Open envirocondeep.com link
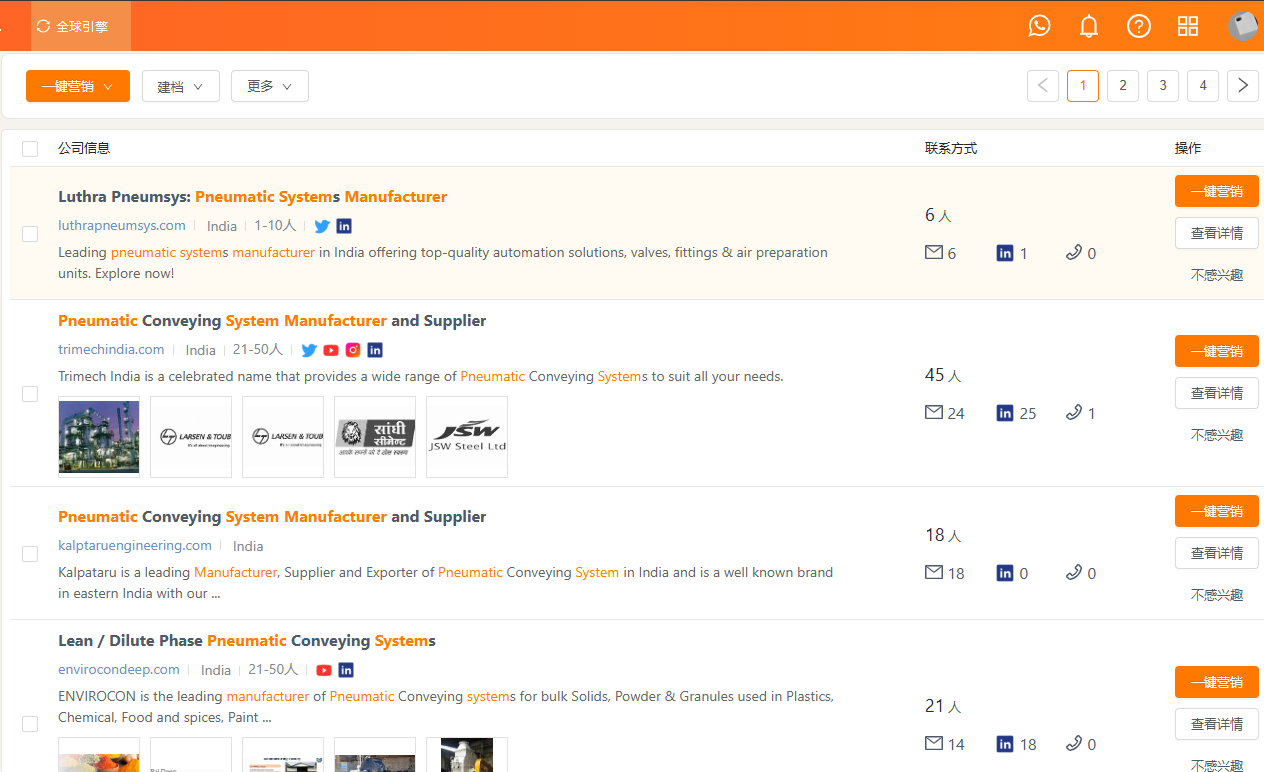1264x772 pixels. 119,670
